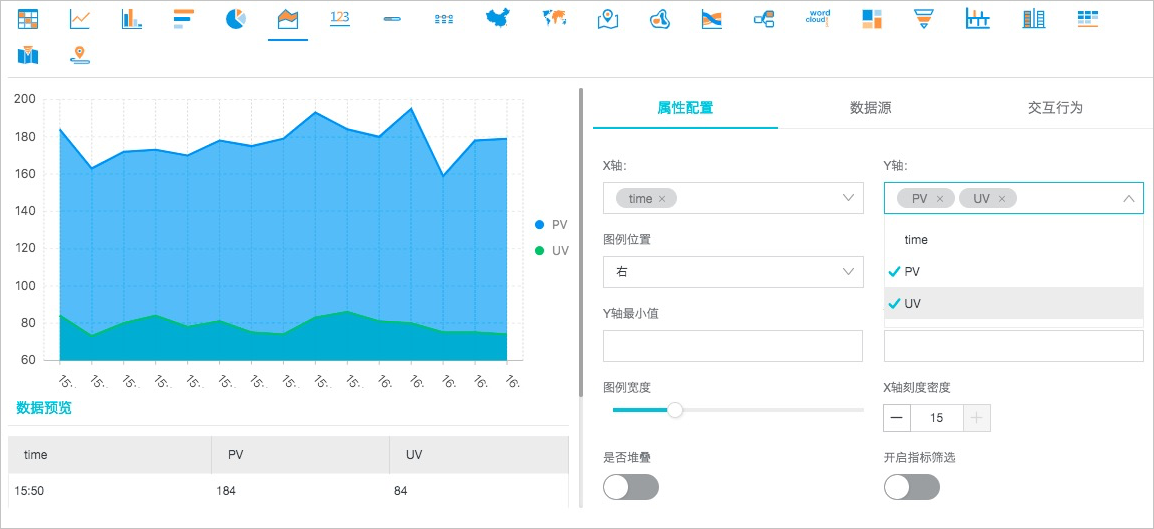The image size is (1154, 529).
Task: Click the Y轴最小值 input field
Action: pos(732,346)
